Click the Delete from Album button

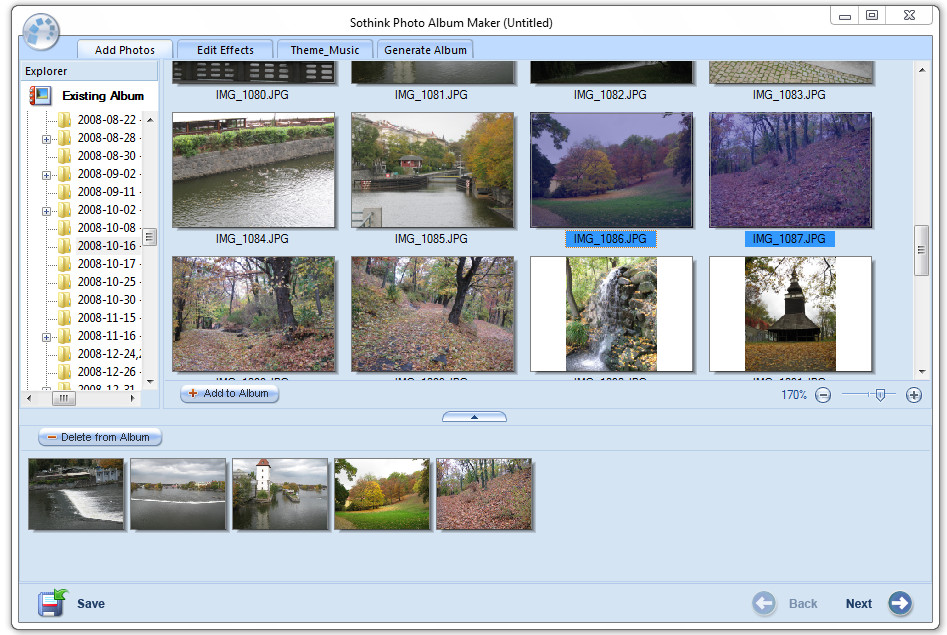(x=100, y=437)
